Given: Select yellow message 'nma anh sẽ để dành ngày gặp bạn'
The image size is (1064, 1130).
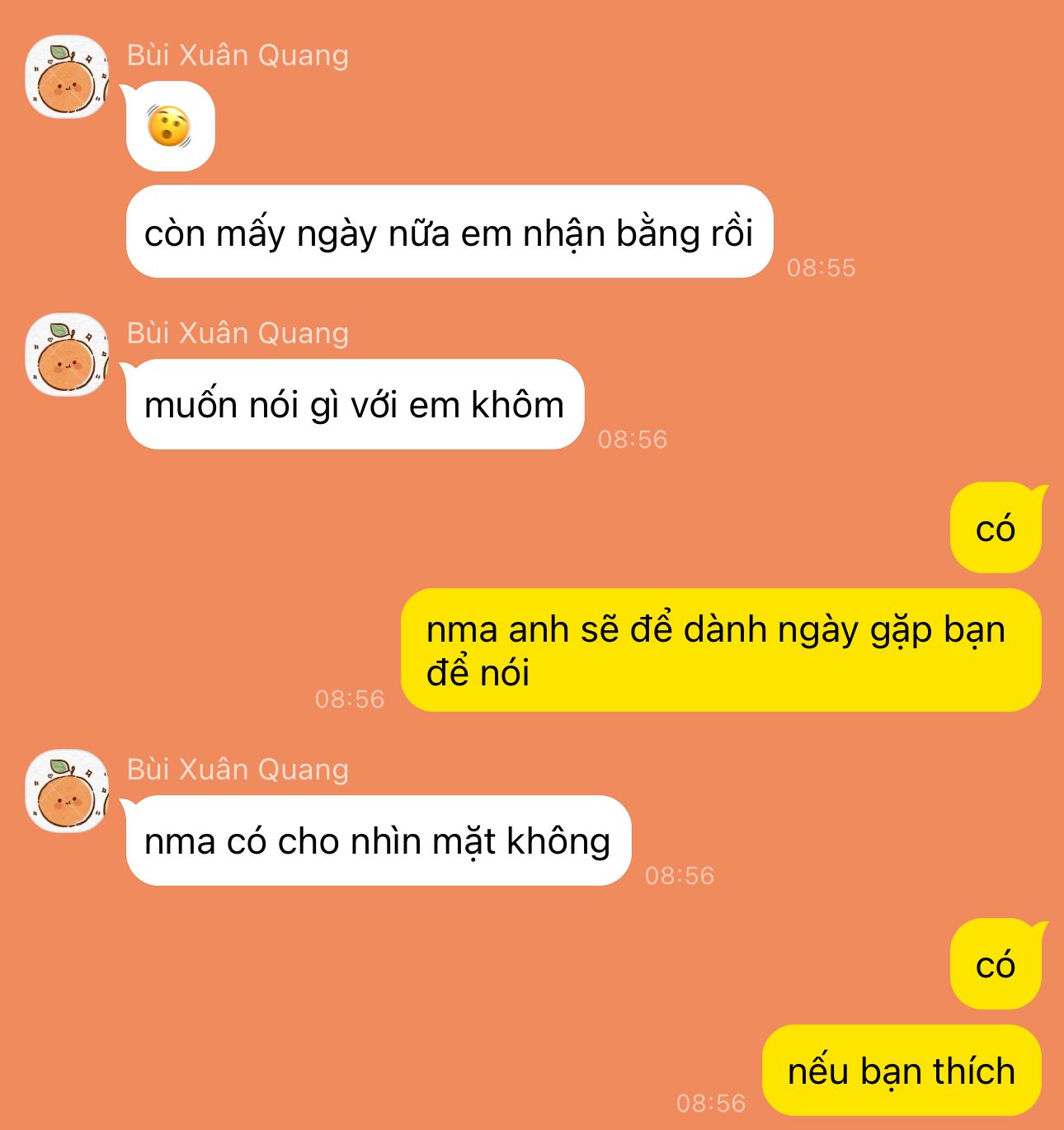Looking at the screenshot, I should 721,650.
